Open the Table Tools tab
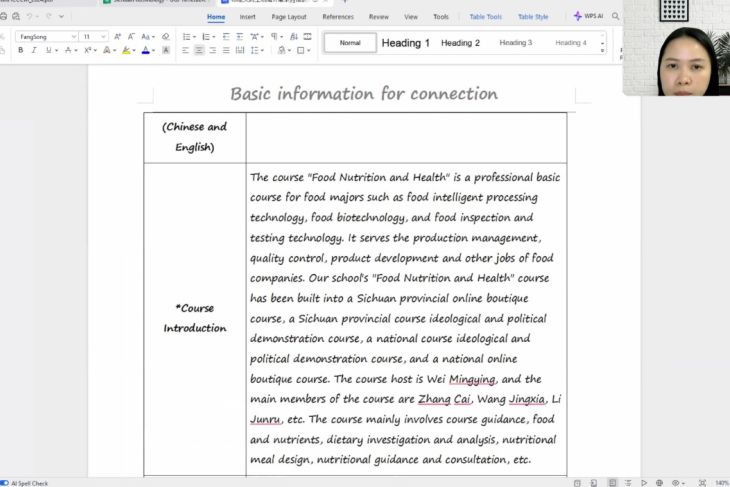The width and height of the screenshot is (730, 487). [486, 17]
